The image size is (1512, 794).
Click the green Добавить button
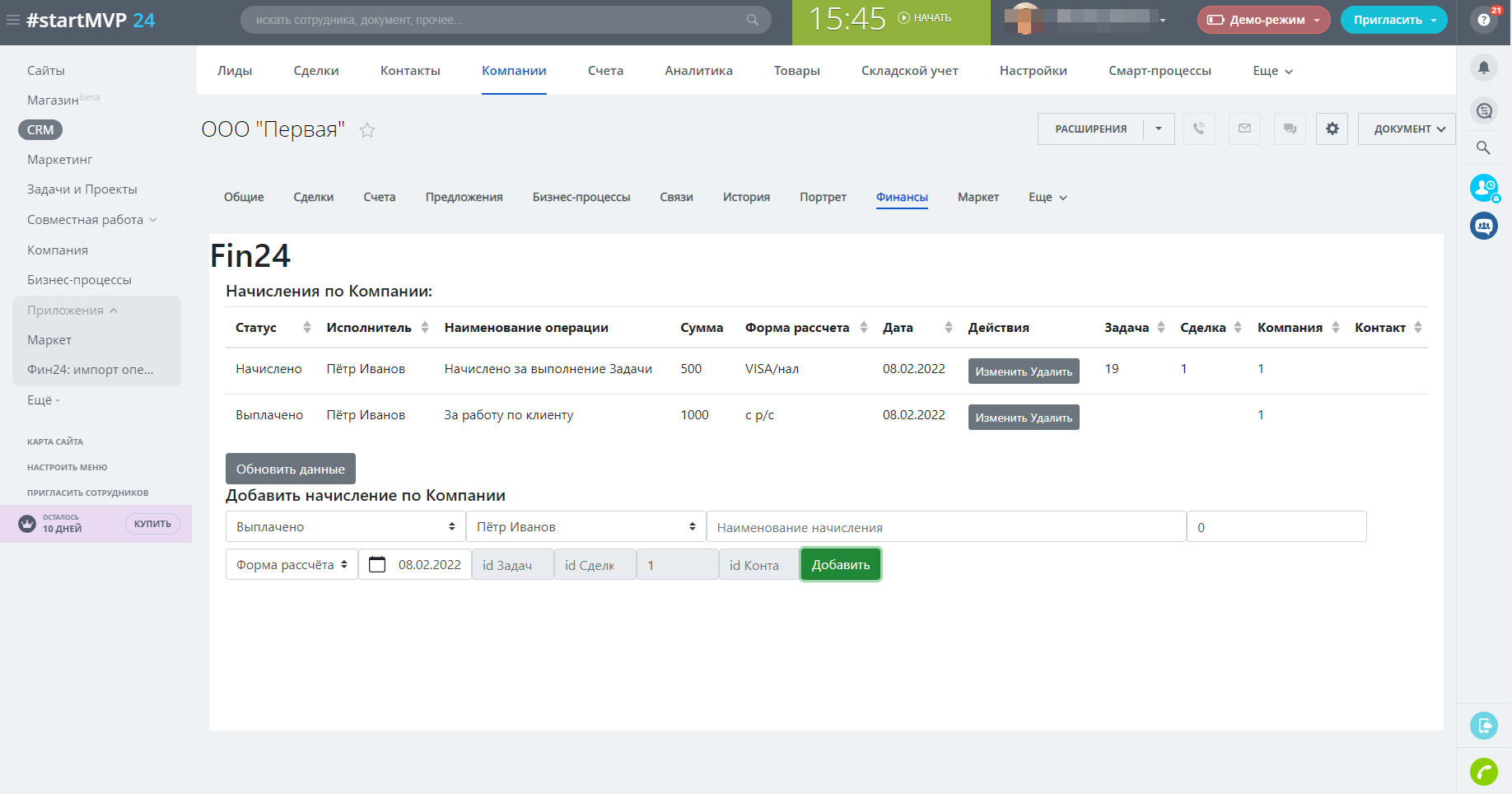[840, 565]
